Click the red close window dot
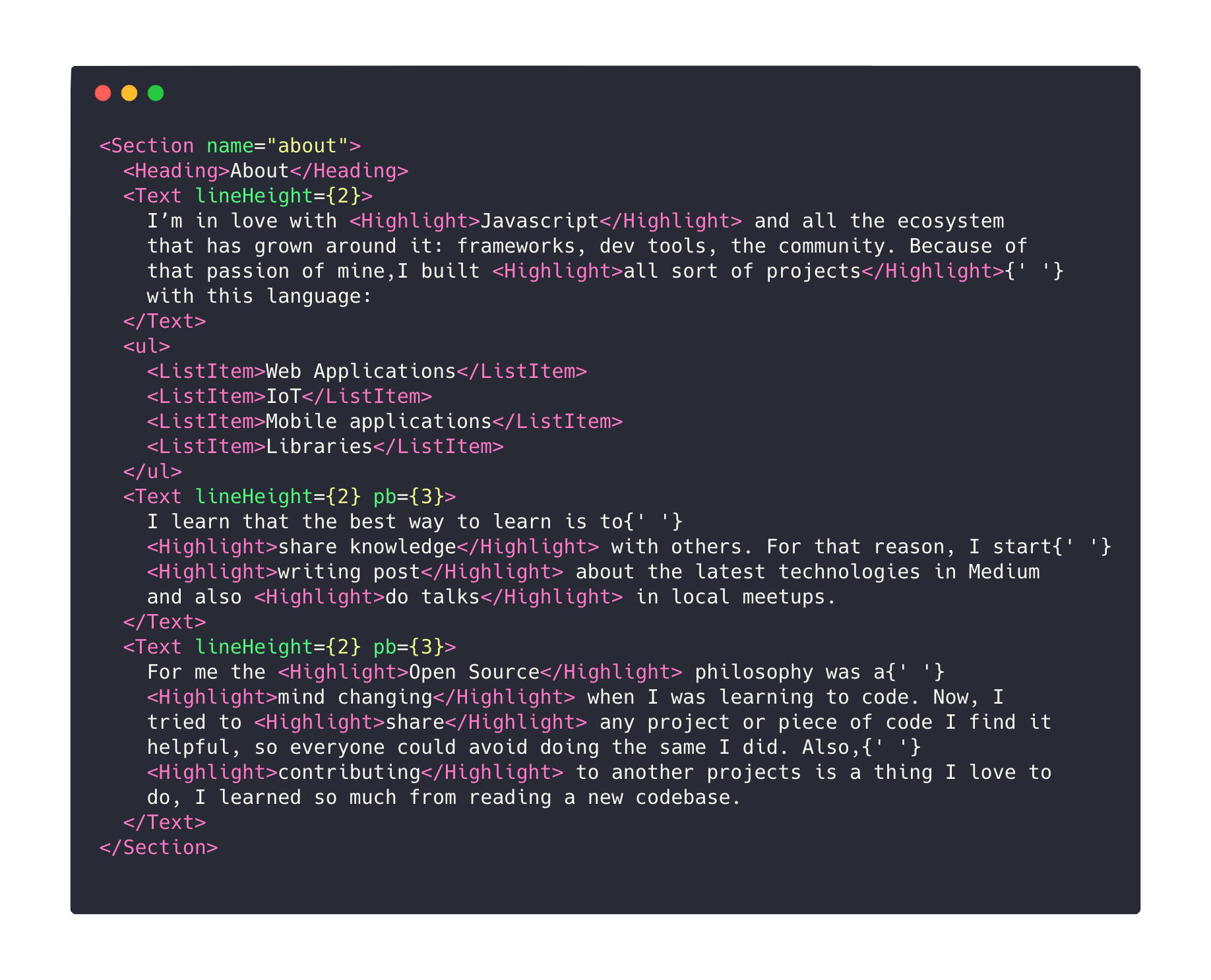Viewport: 1211px width, 980px height. coord(103,93)
